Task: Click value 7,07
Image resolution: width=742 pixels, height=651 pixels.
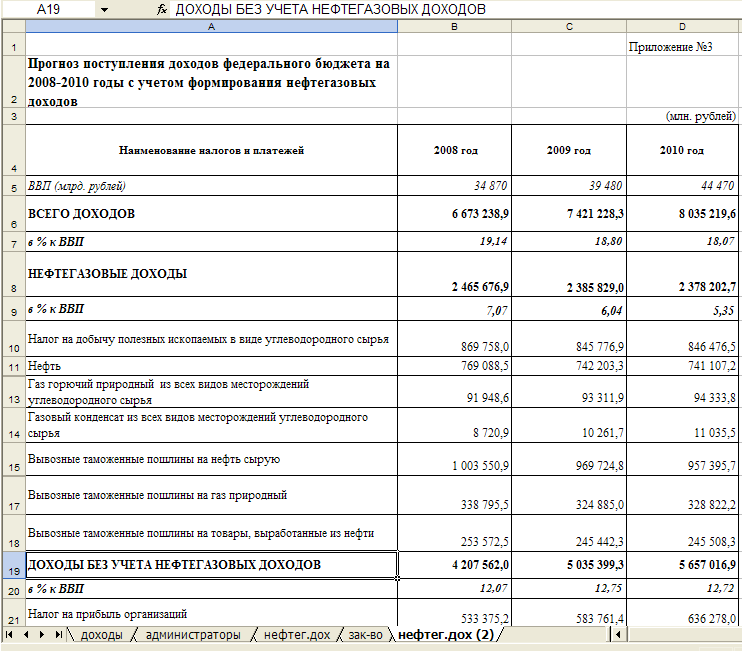Action: (454, 309)
